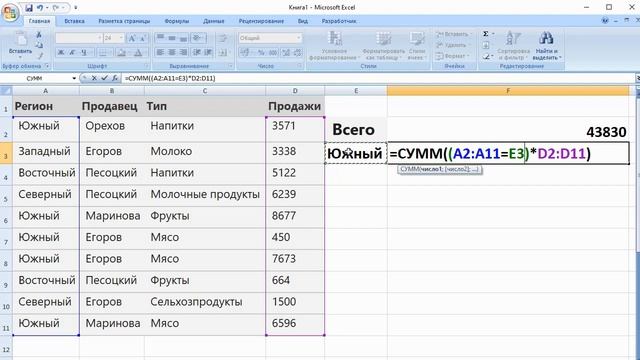The height and width of the screenshot is (360, 640).
Task: Expand the СУММ name box dropdown
Action: [74, 78]
